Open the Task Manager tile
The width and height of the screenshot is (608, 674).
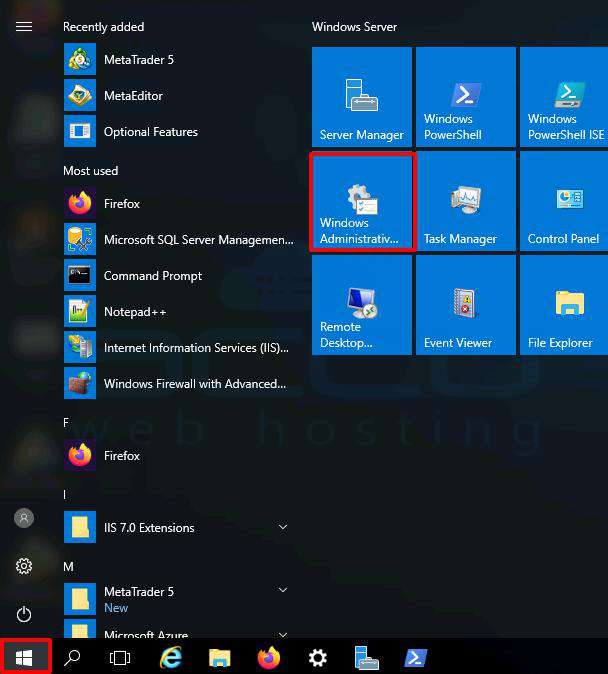coord(466,201)
